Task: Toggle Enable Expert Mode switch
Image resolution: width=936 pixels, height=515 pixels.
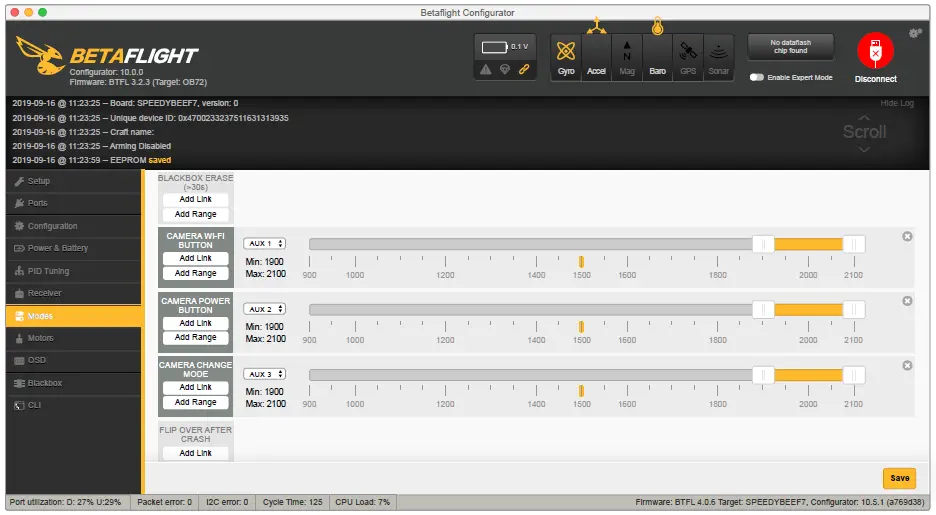Action: [x=757, y=77]
